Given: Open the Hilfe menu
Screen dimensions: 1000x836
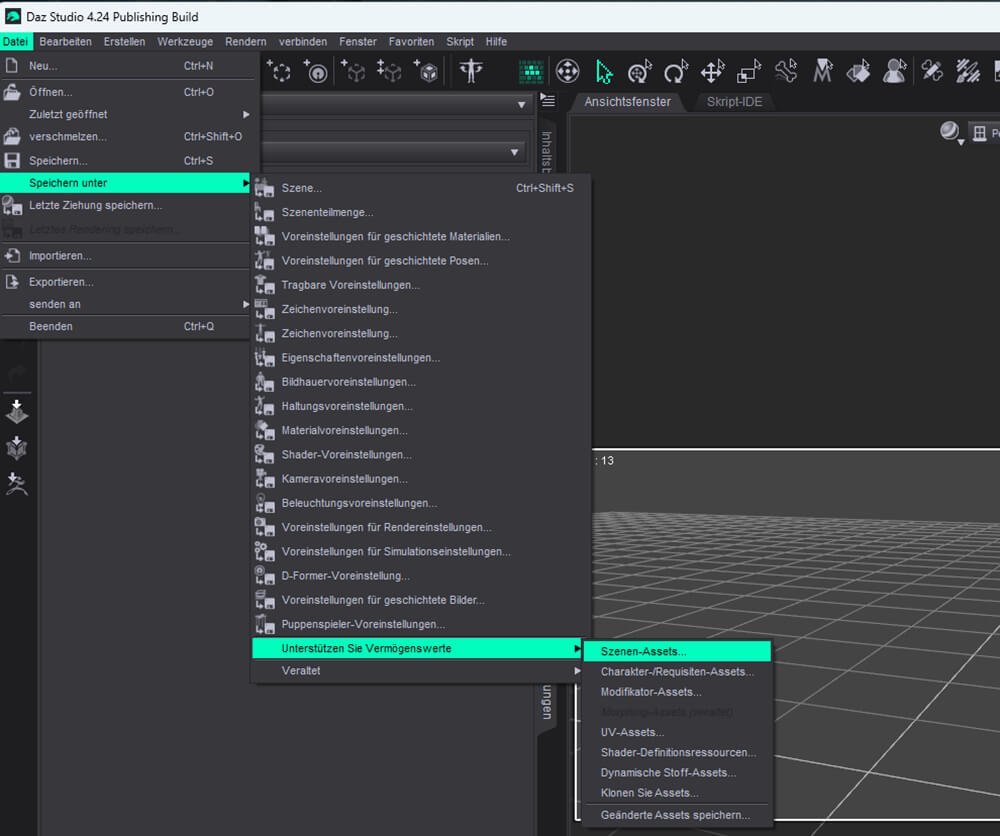Looking at the screenshot, I should [496, 41].
